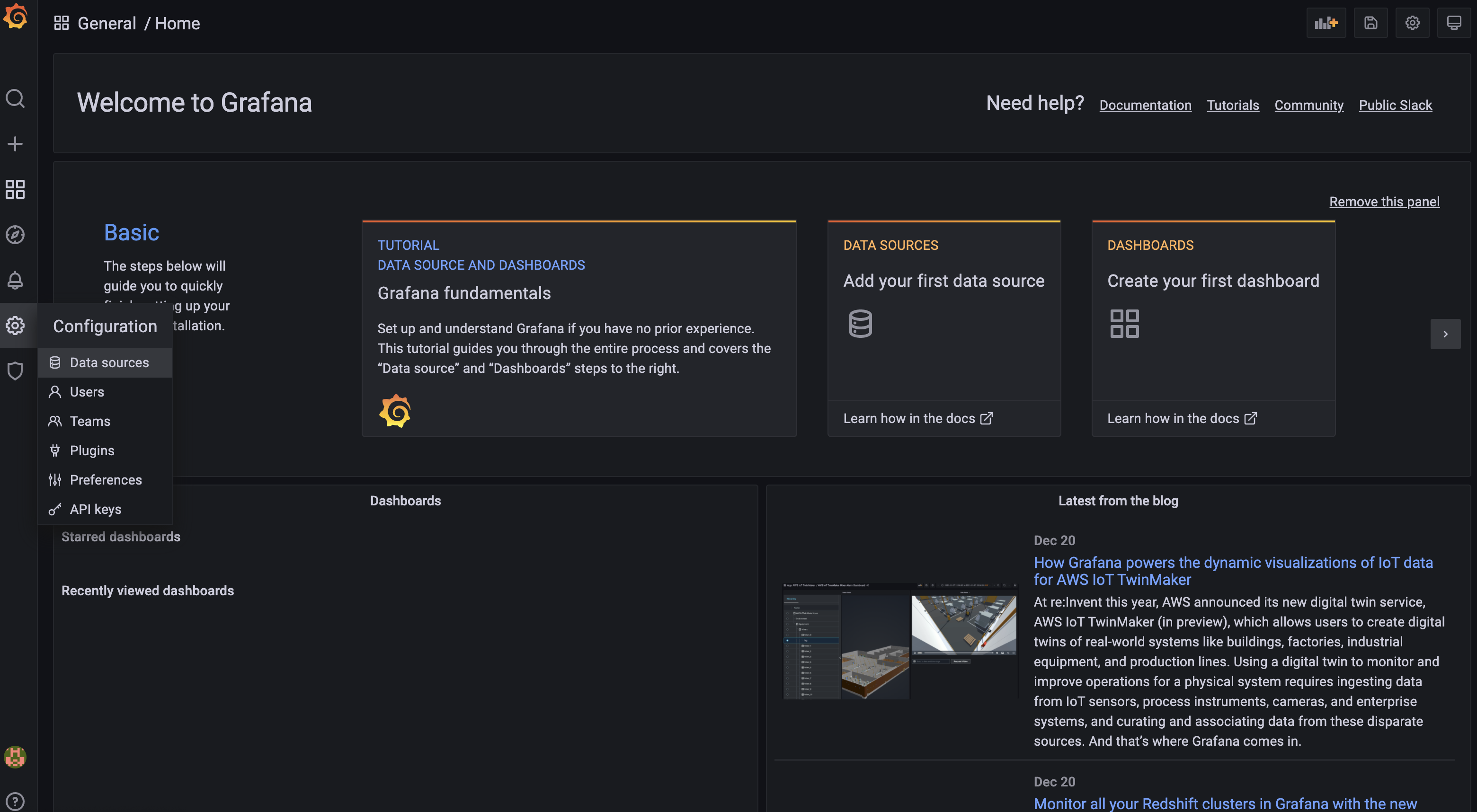Open the Explore compass icon

pos(15,234)
